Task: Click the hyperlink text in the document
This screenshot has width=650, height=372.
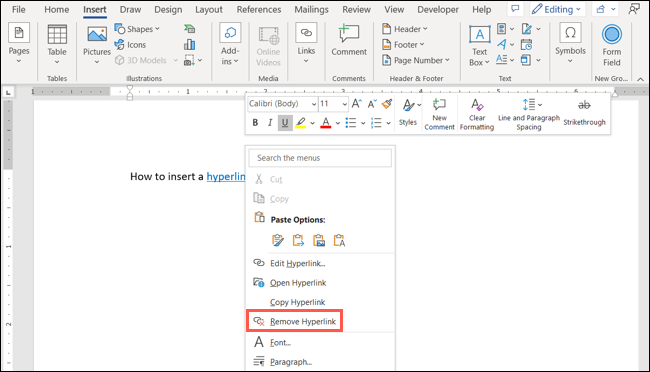Action: (226, 177)
